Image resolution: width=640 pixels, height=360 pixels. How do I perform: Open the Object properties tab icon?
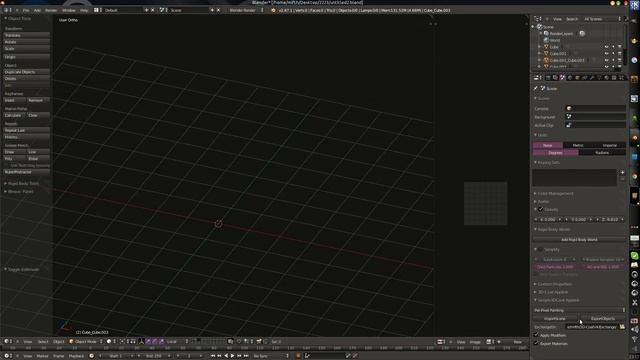[x=577, y=78]
